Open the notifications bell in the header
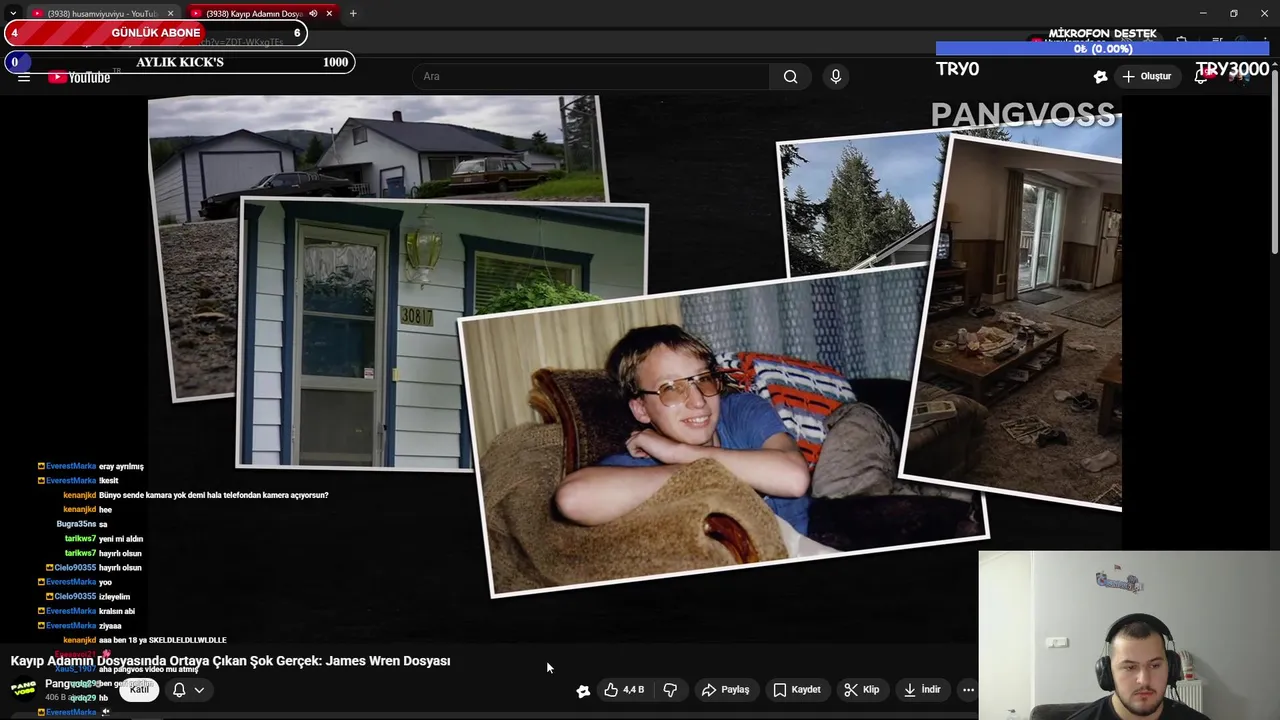 tap(1201, 77)
